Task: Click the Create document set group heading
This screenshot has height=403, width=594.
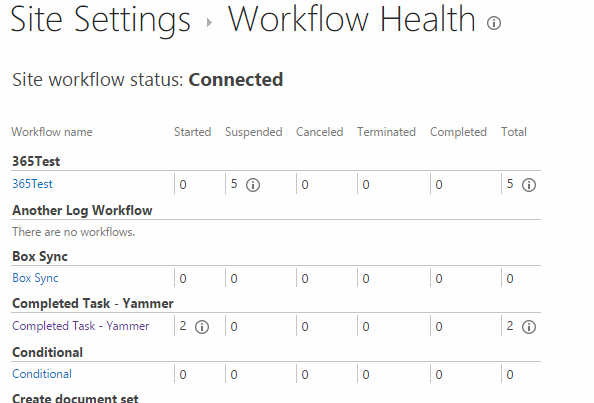Action: [75, 398]
